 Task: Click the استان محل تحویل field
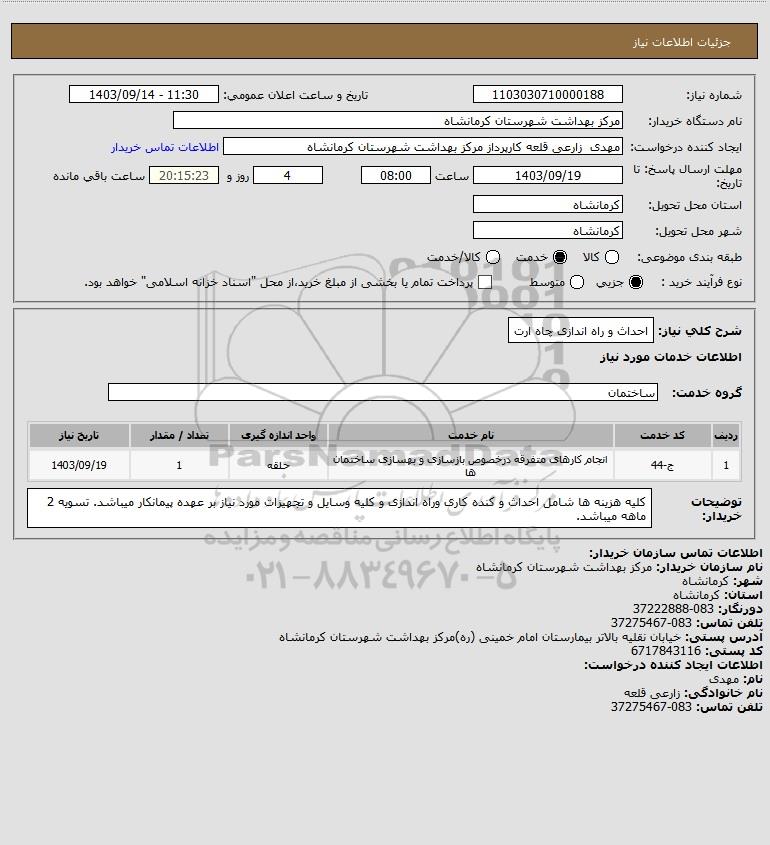(547, 204)
